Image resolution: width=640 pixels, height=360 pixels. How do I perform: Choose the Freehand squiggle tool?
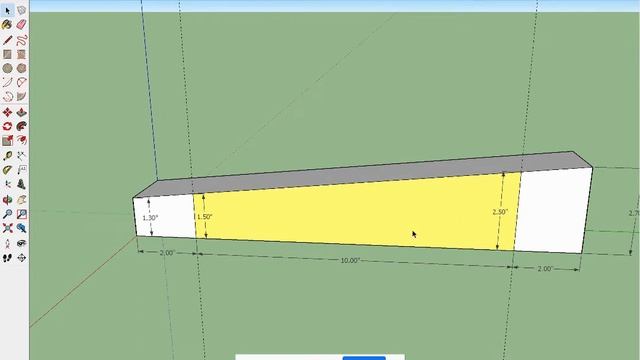(22, 40)
